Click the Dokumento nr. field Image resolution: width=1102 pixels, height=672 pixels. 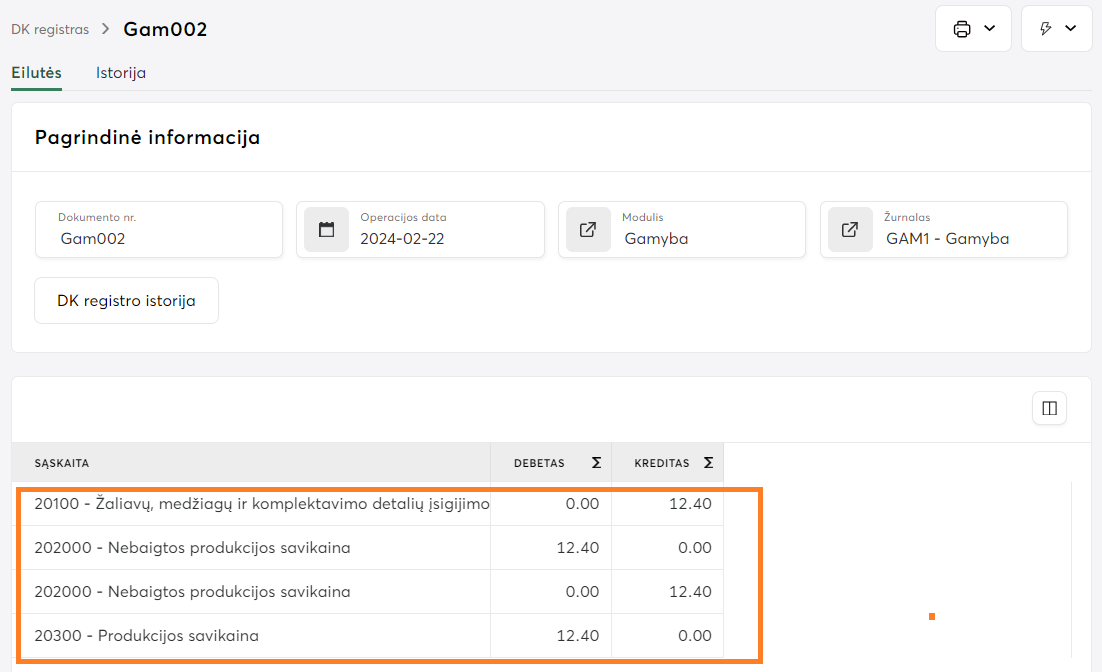(x=160, y=238)
